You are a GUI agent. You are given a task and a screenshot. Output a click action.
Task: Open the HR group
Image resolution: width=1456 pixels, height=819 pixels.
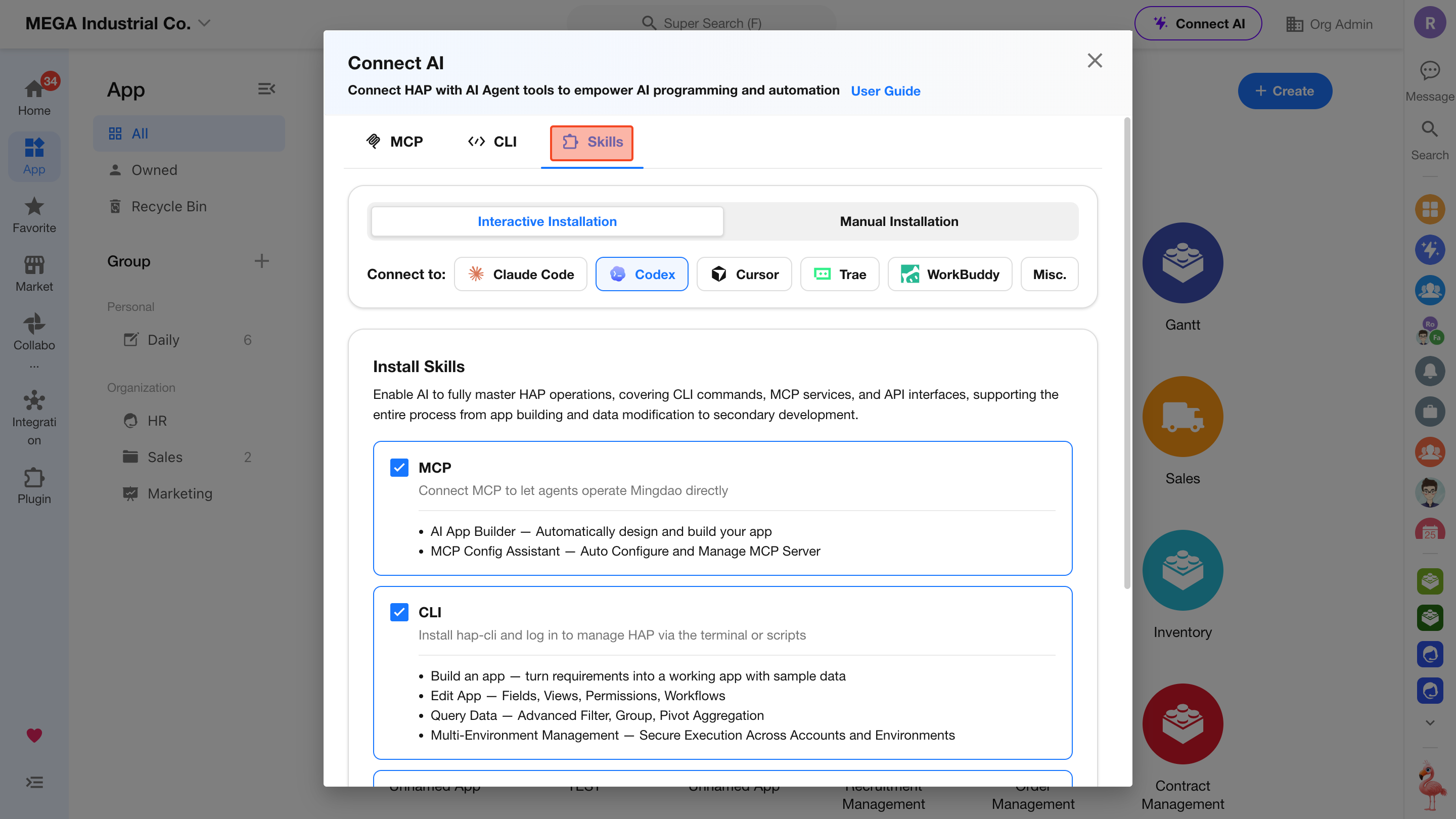pyautogui.click(x=189, y=421)
